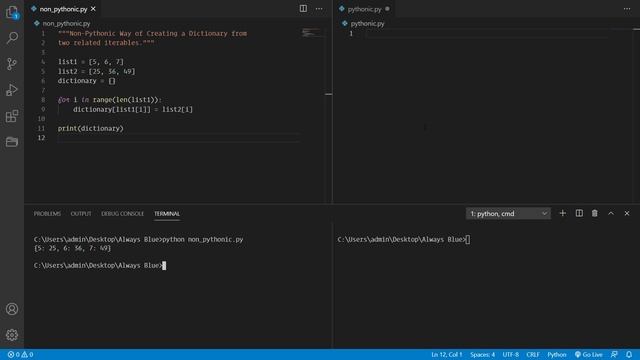Click line number 12 in gutter
The height and width of the screenshot is (360, 640).
tap(41, 138)
